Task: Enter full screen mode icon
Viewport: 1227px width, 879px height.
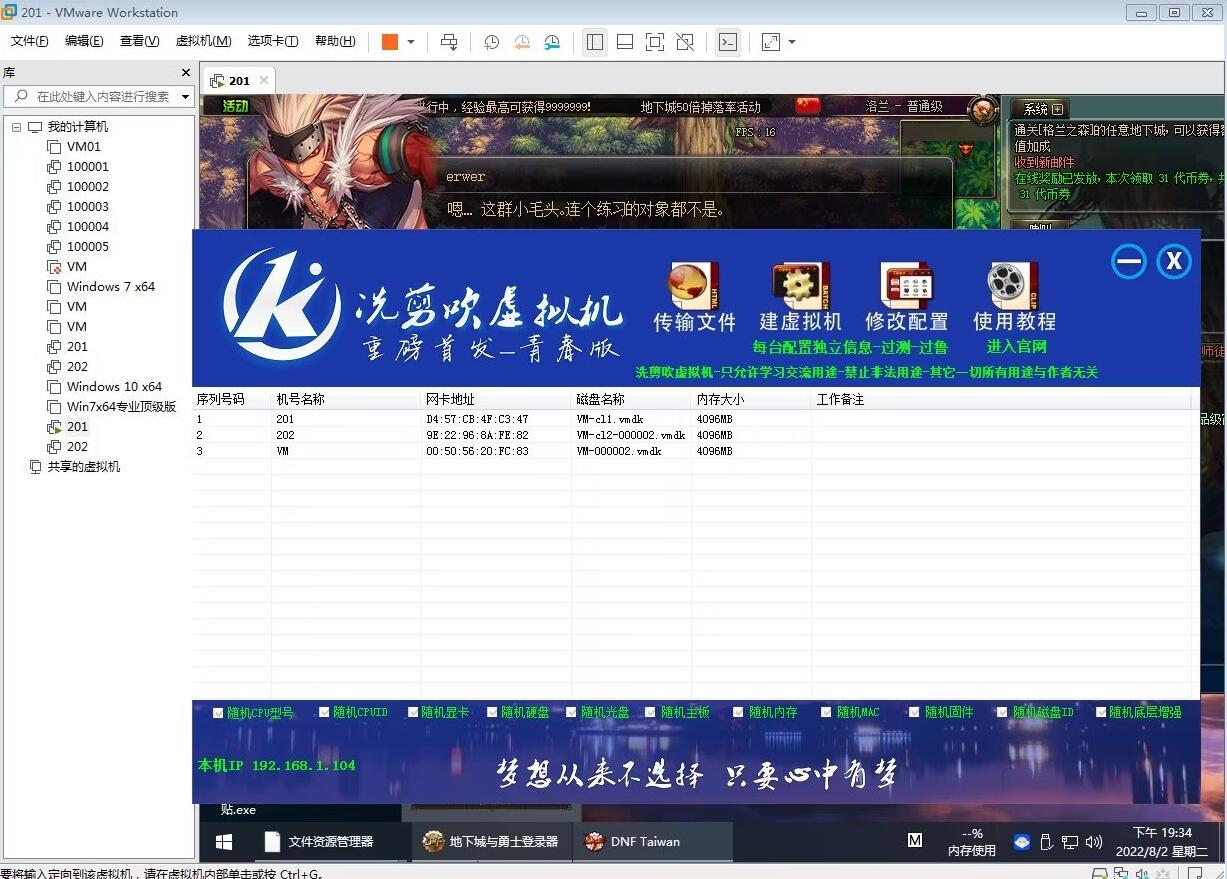Action: 655,42
